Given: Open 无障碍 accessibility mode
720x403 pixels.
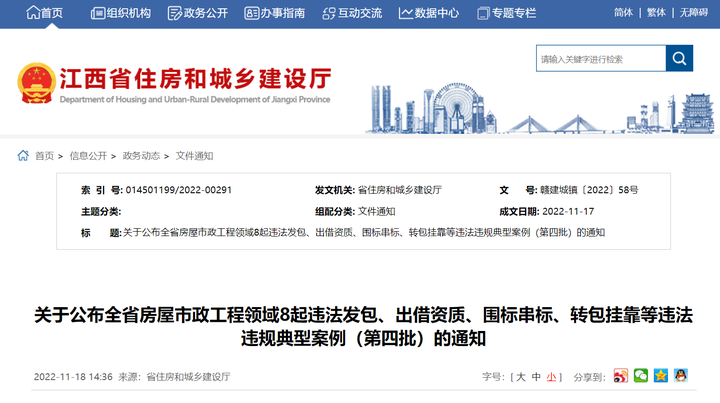Looking at the screenshot, I should (694, 13).
